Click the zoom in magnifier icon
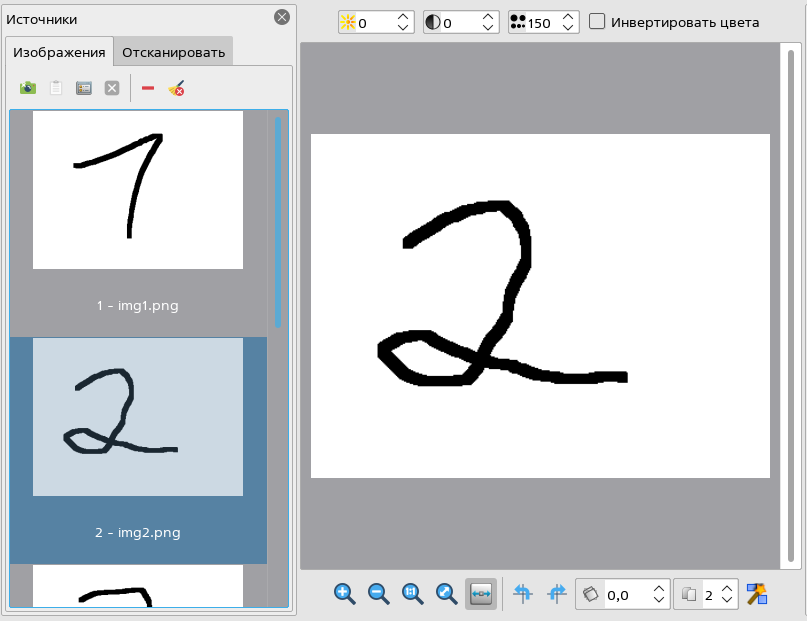The width and height of the screenshot is (807, 621). click(x=345, y=594)
